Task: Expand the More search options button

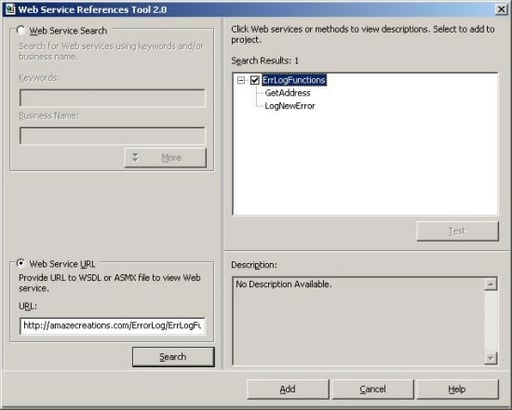Action: [166, 157]
